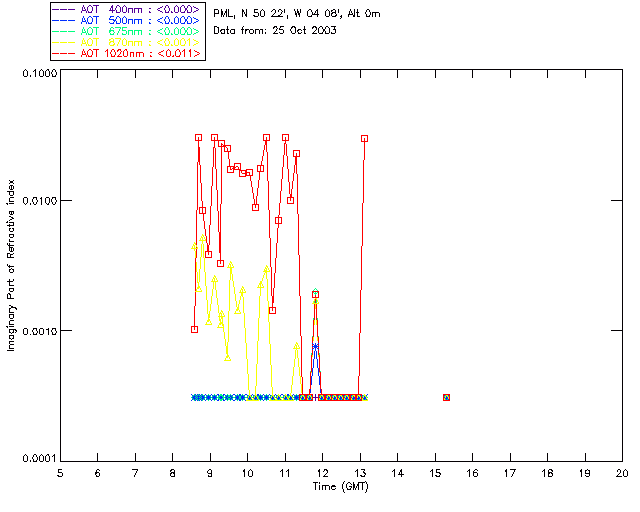Click the Time (GMT) axis title

pos(341,487)
